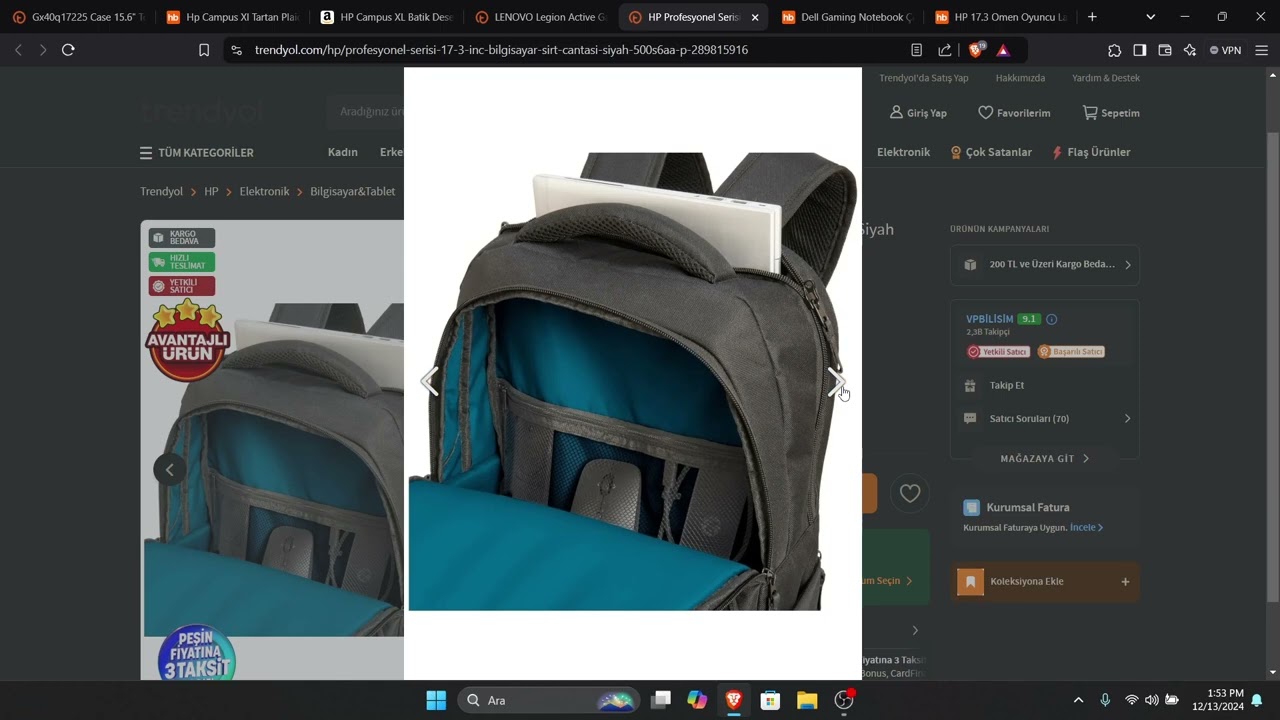This screenshot has height=720, width=1280.
Task: Open Copilot app from taskbar
Action: 697,700
